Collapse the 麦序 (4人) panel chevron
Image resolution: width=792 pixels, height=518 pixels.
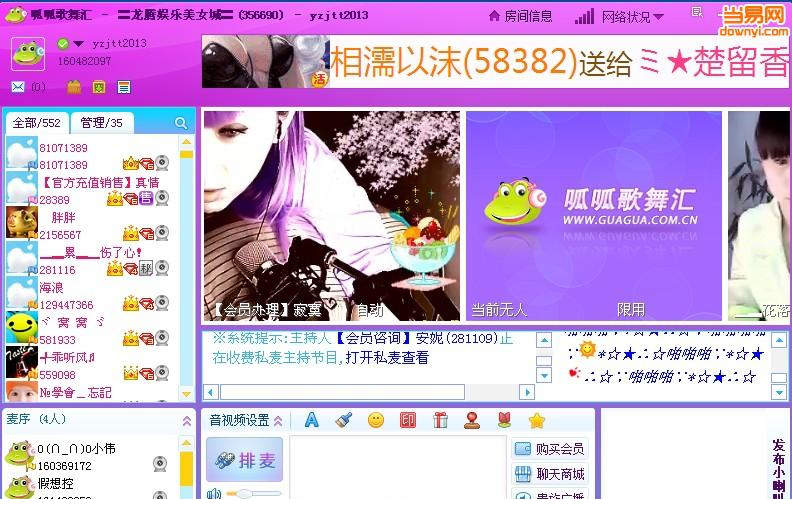tap(186, 421)
